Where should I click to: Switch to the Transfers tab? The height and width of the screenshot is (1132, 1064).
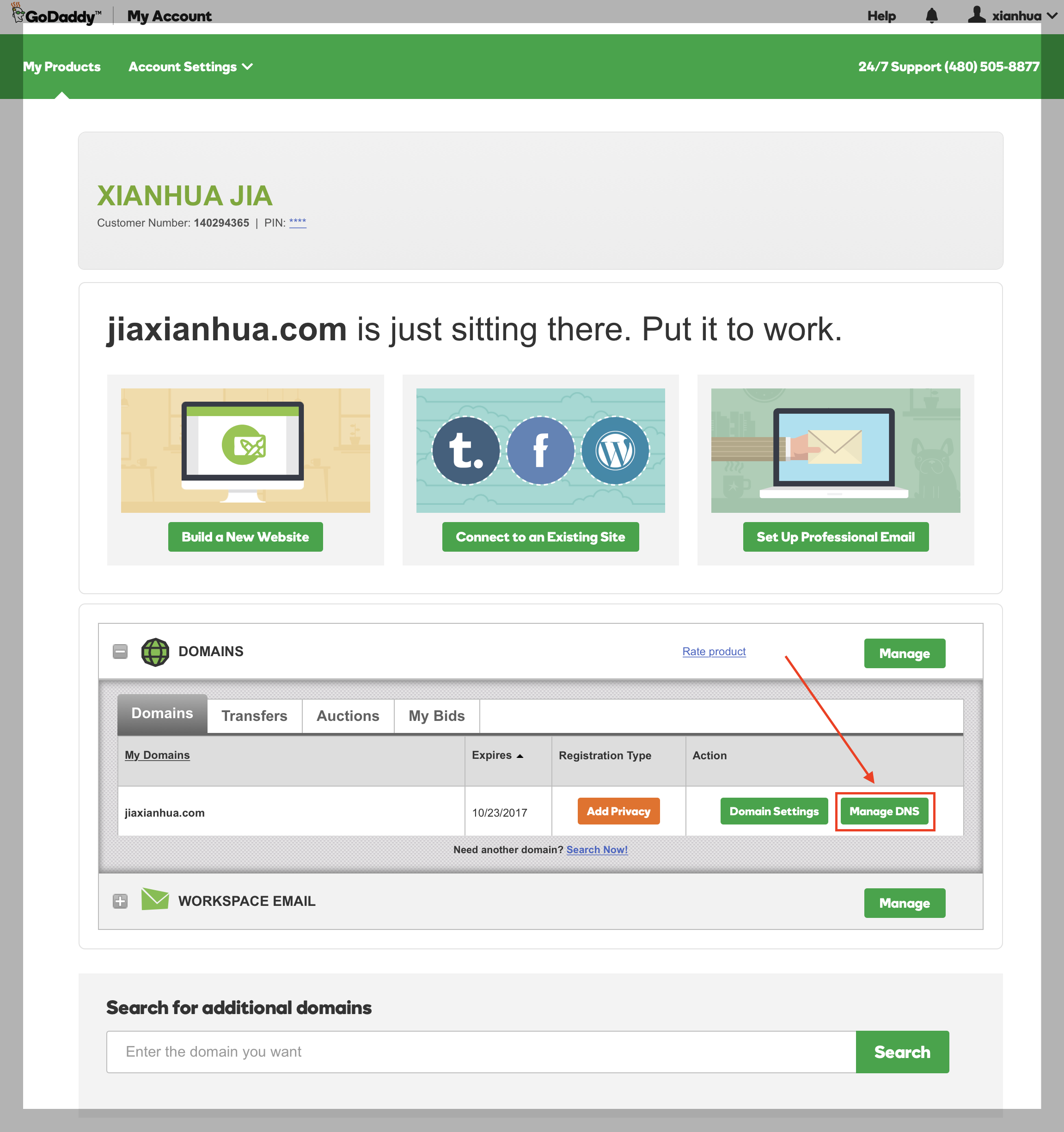click(255, 716)
